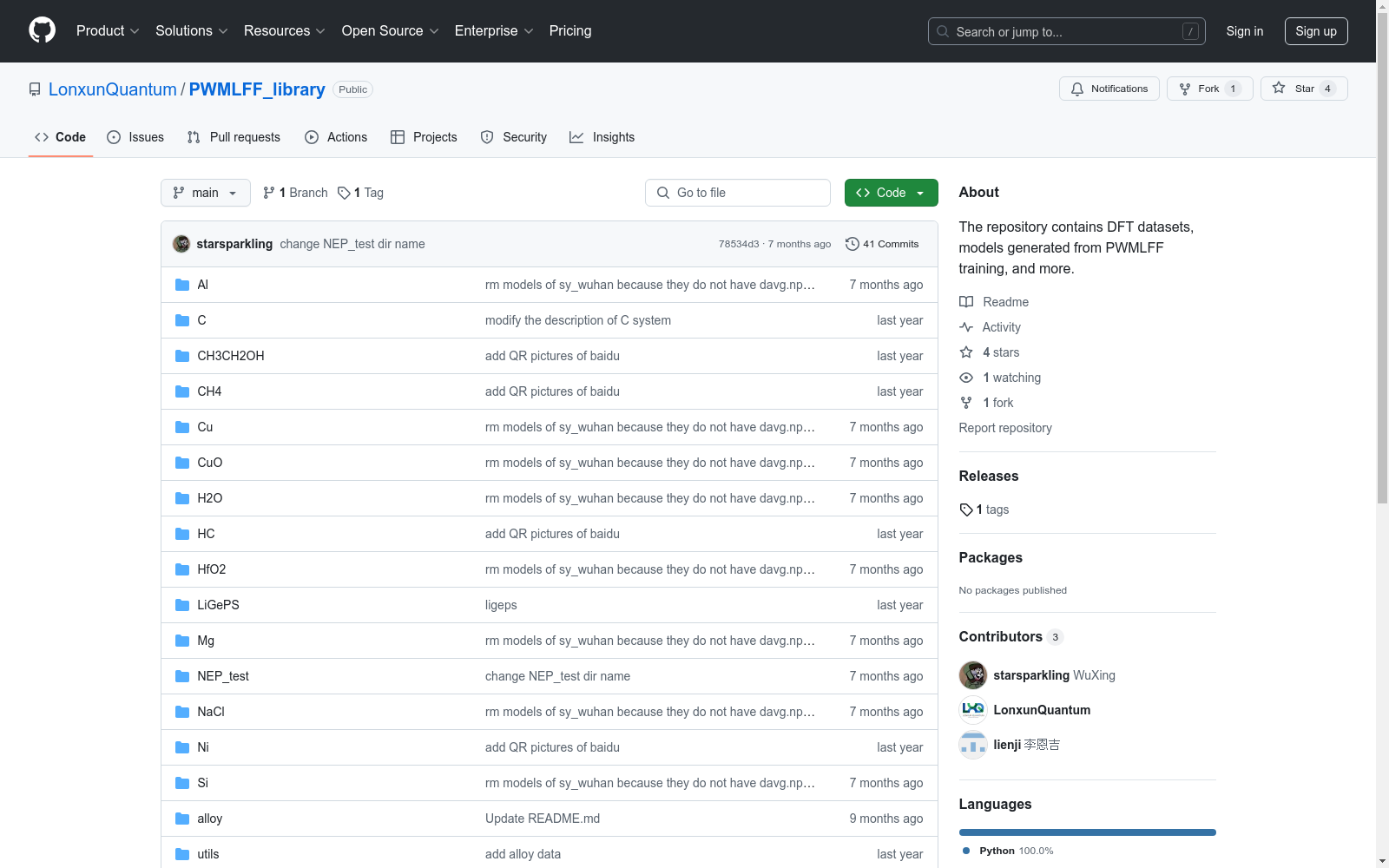Click the Notifications bell button

1109,89
